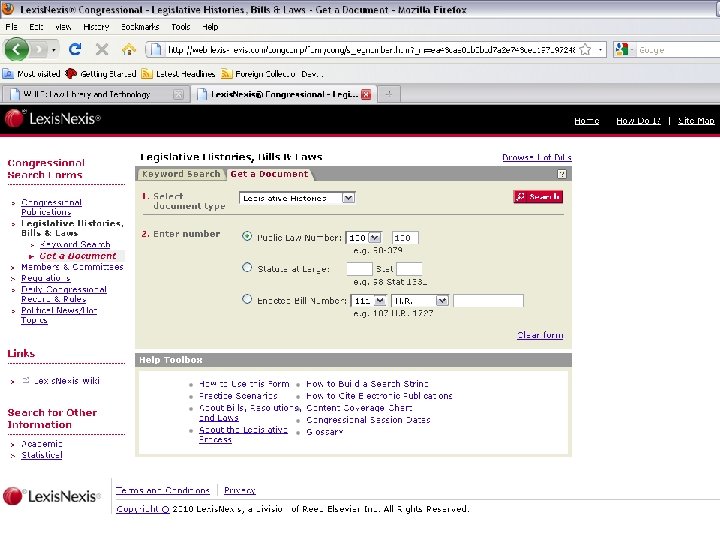Screen dimensions: 720x540
Task: Click the How Do I? link
Action: point(638,121)
